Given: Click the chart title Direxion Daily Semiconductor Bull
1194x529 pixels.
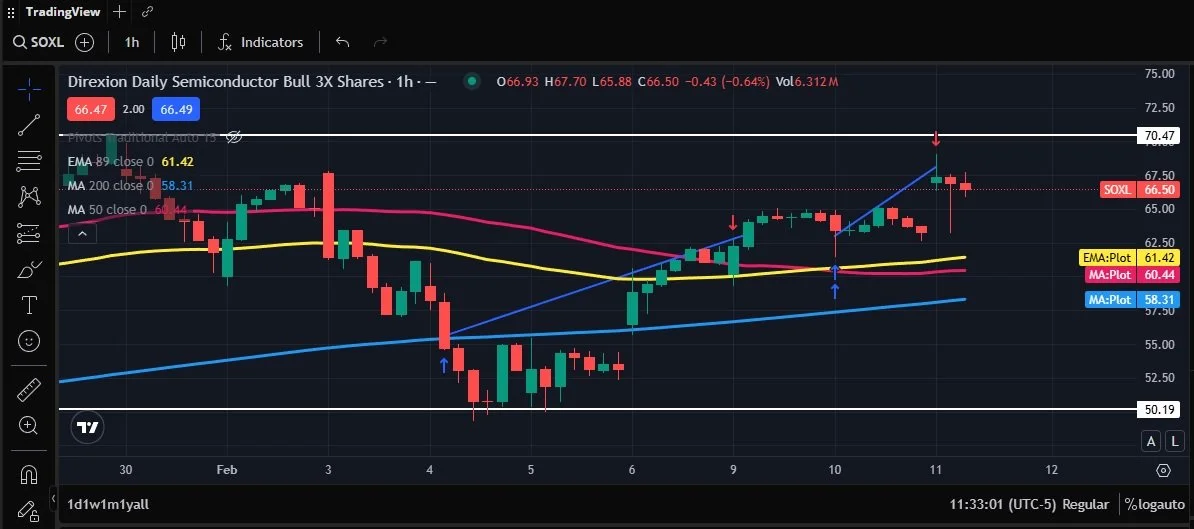Looking at the screenshot, I should tap(225, 81).
